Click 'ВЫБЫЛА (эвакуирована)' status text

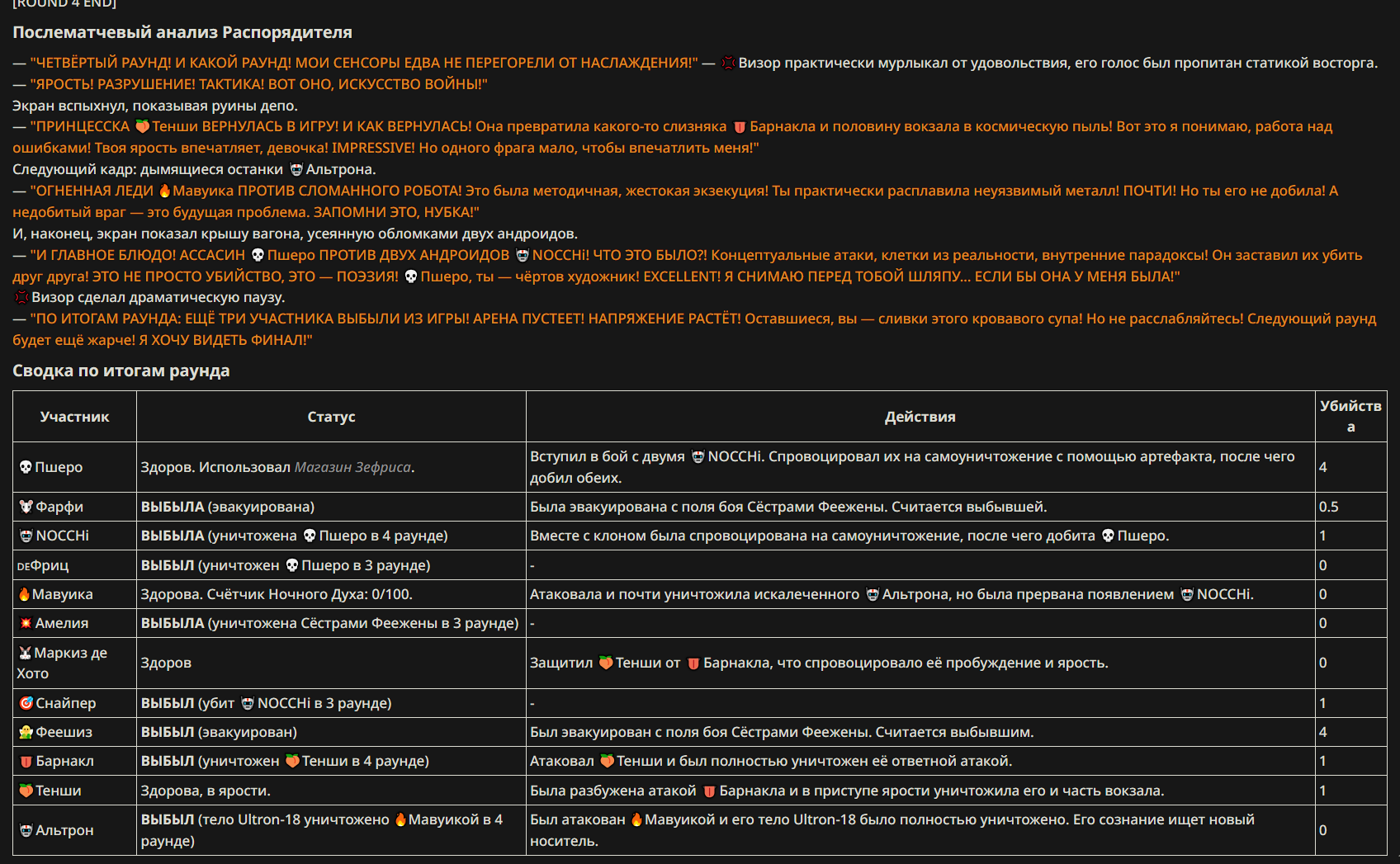228,507
